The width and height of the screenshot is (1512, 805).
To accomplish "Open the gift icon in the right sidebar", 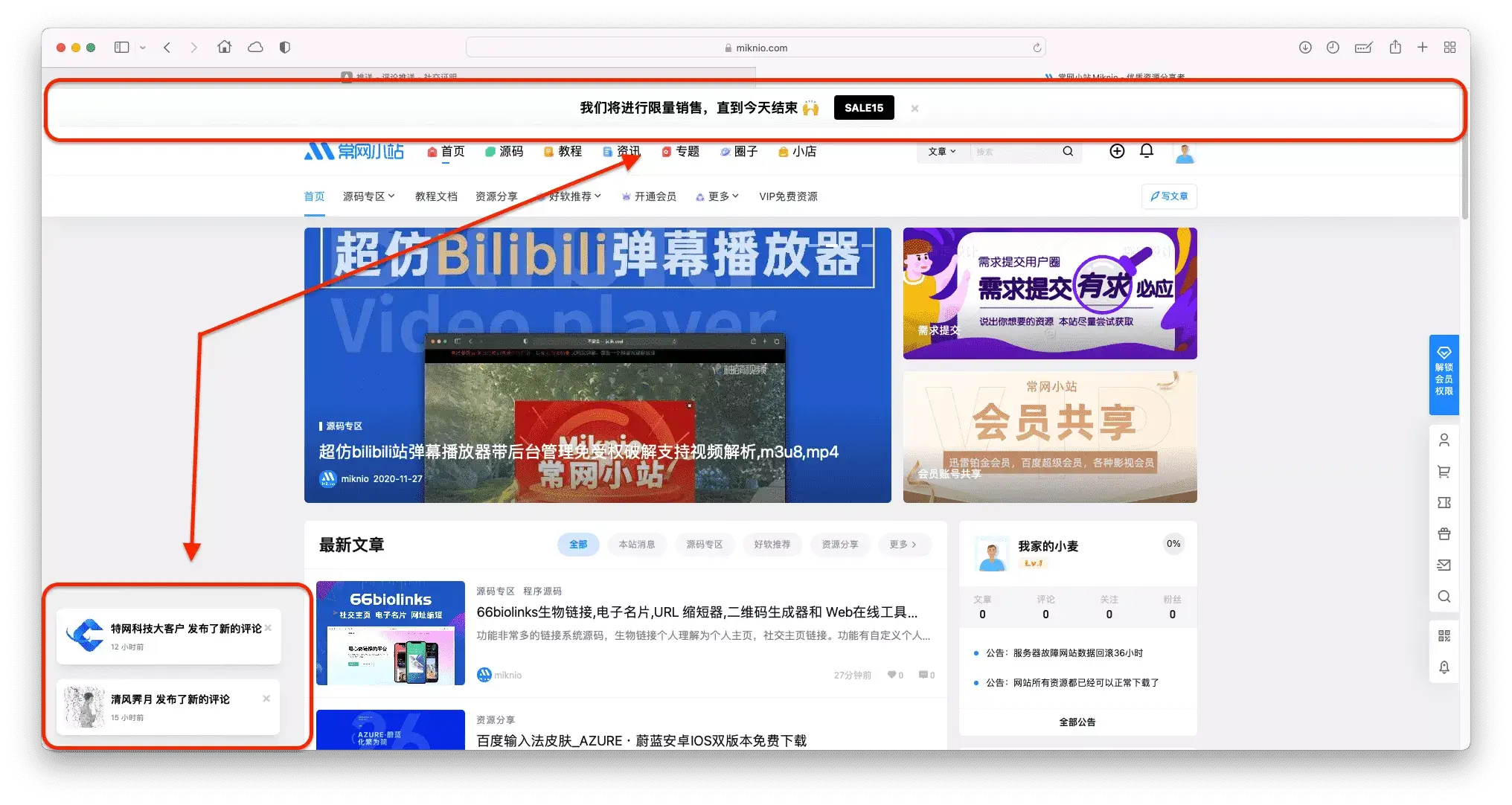I will pos(1444,533).
